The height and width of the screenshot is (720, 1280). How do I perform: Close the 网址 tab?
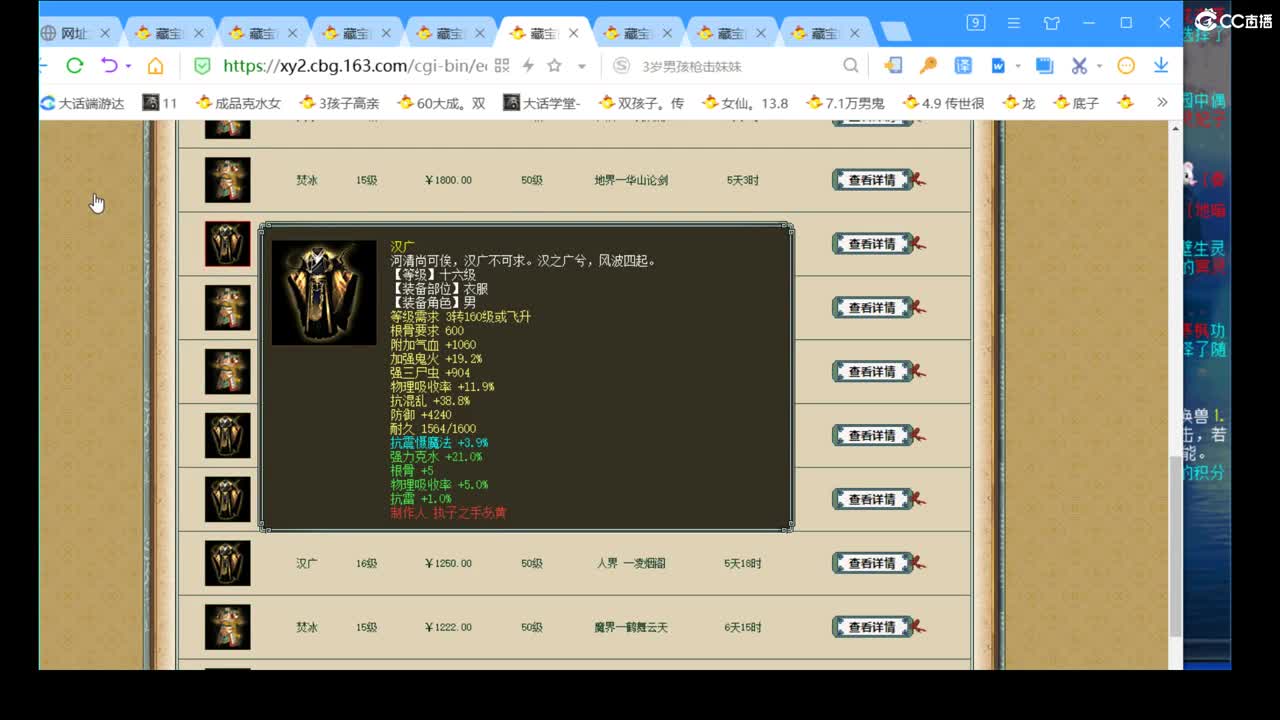click(x=105, y=33)
